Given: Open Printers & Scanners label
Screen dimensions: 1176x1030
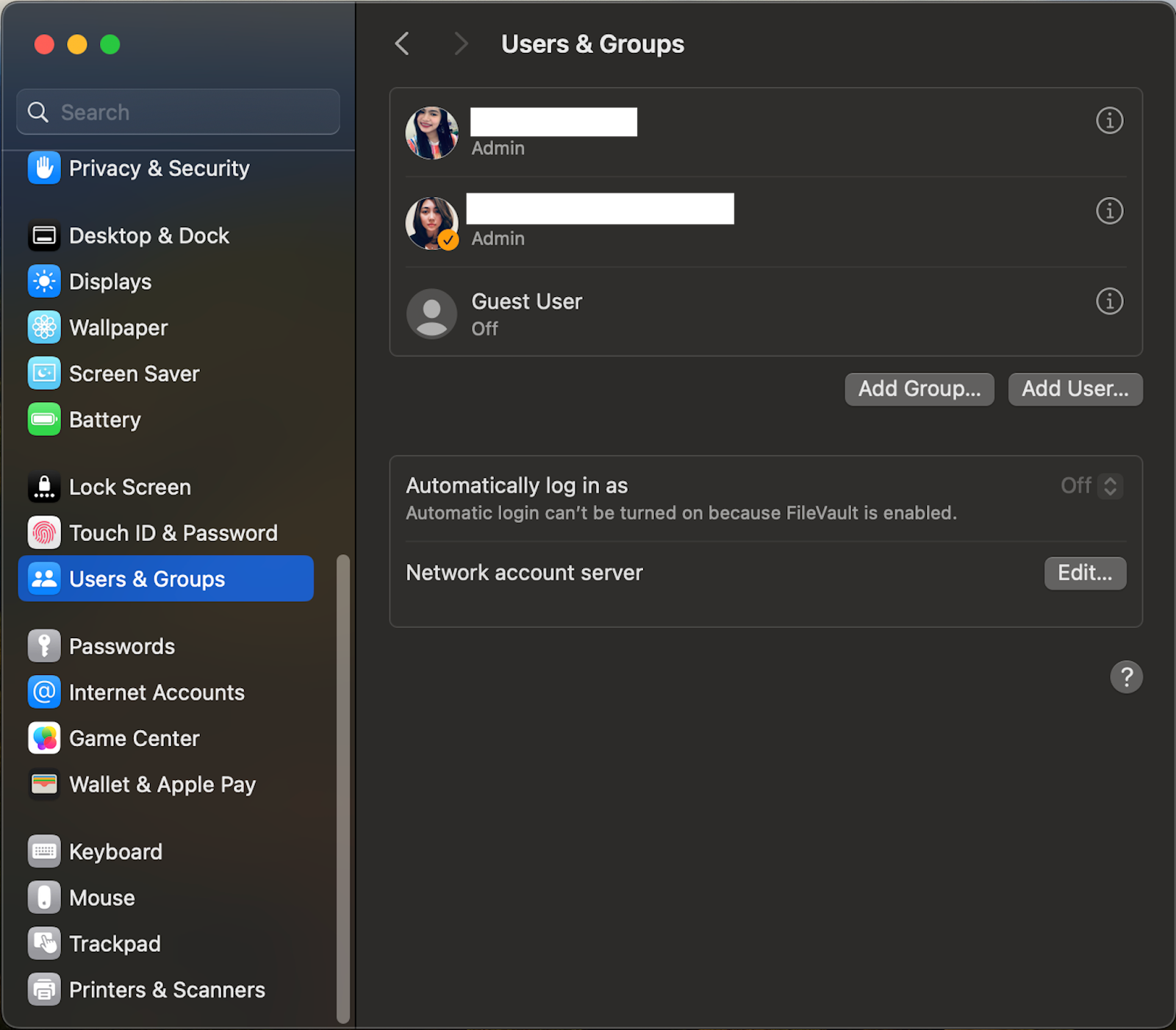Looking at the screenshot, I should click(x=167, y=990).
